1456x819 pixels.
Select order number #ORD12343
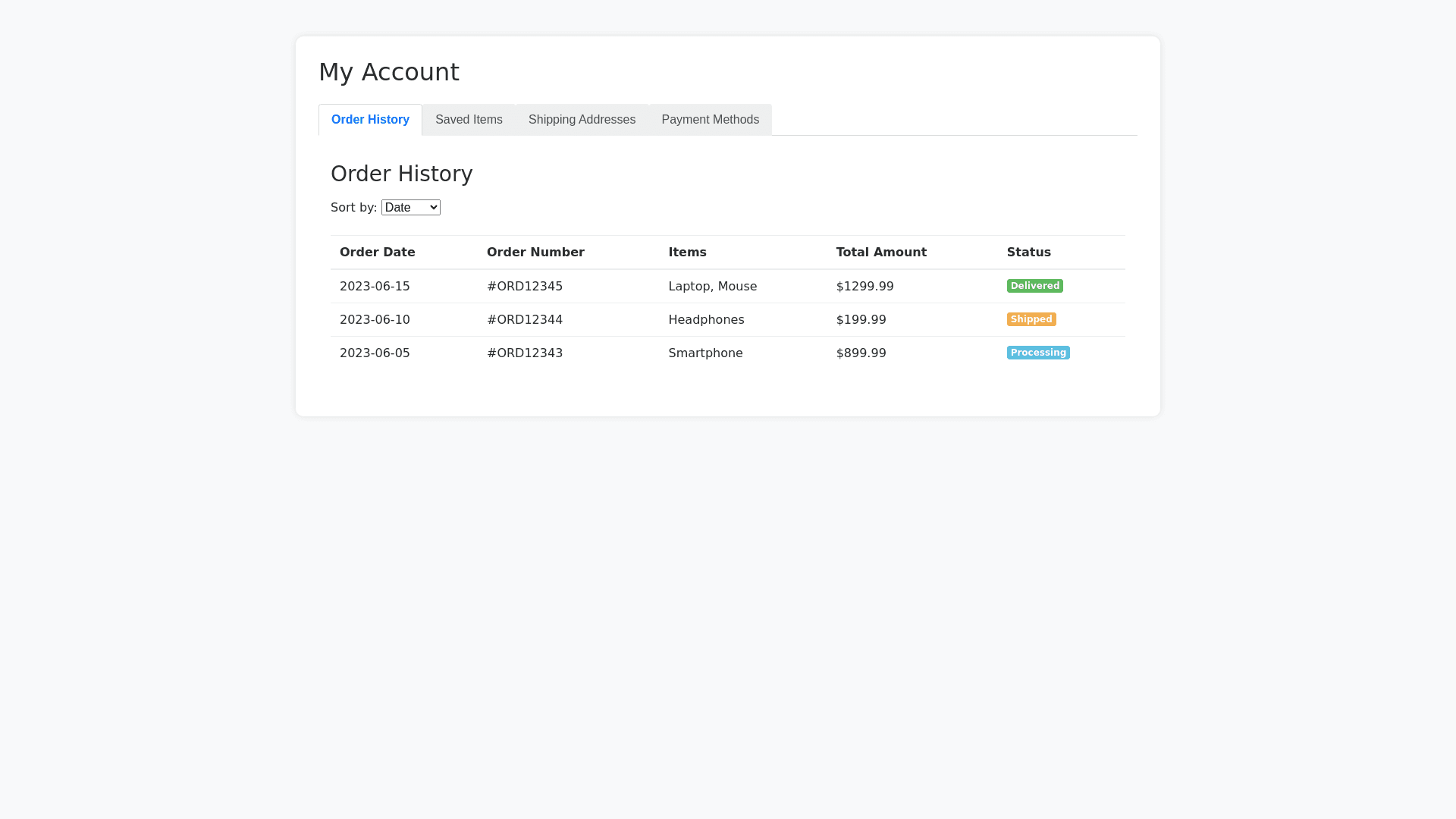(x=525, y=353)
